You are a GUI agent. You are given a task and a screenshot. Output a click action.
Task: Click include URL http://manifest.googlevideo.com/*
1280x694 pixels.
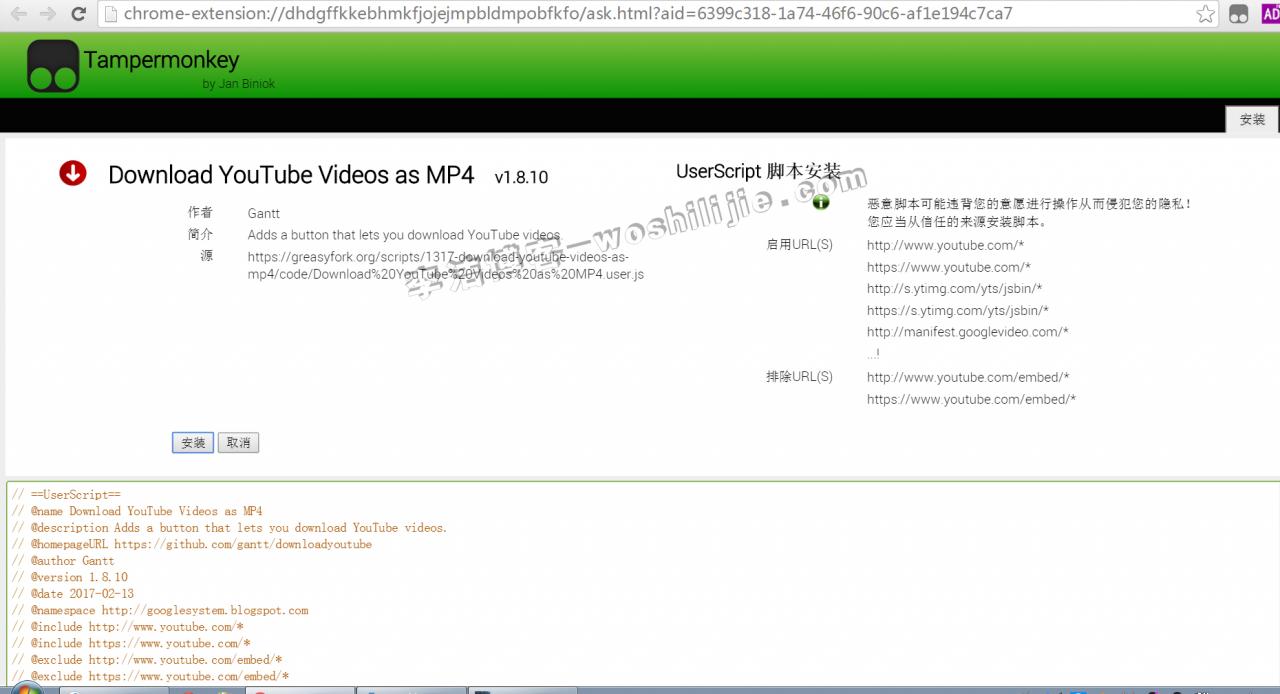pos(968,332)
